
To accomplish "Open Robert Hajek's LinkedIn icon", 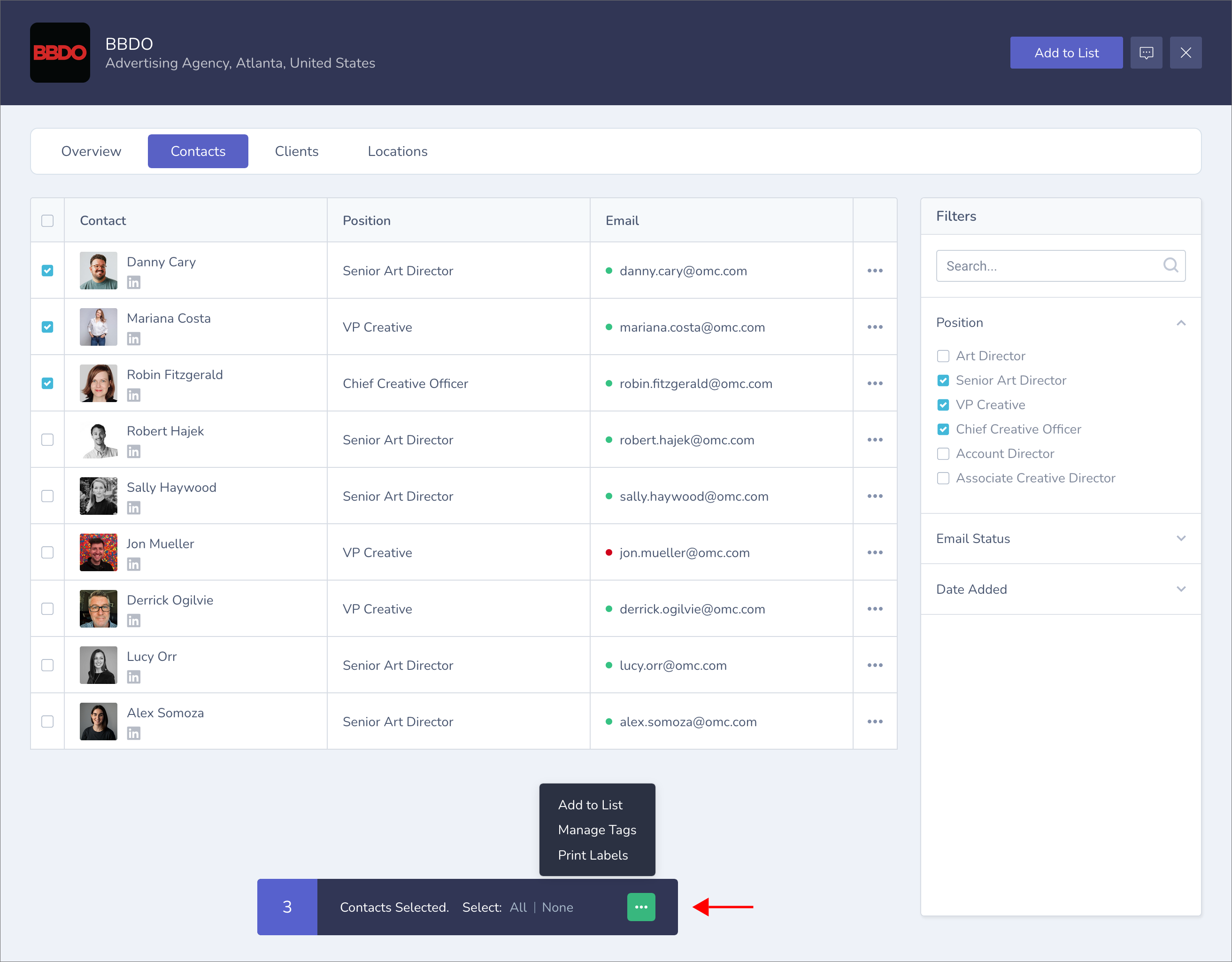I will [x=134, y=451].
